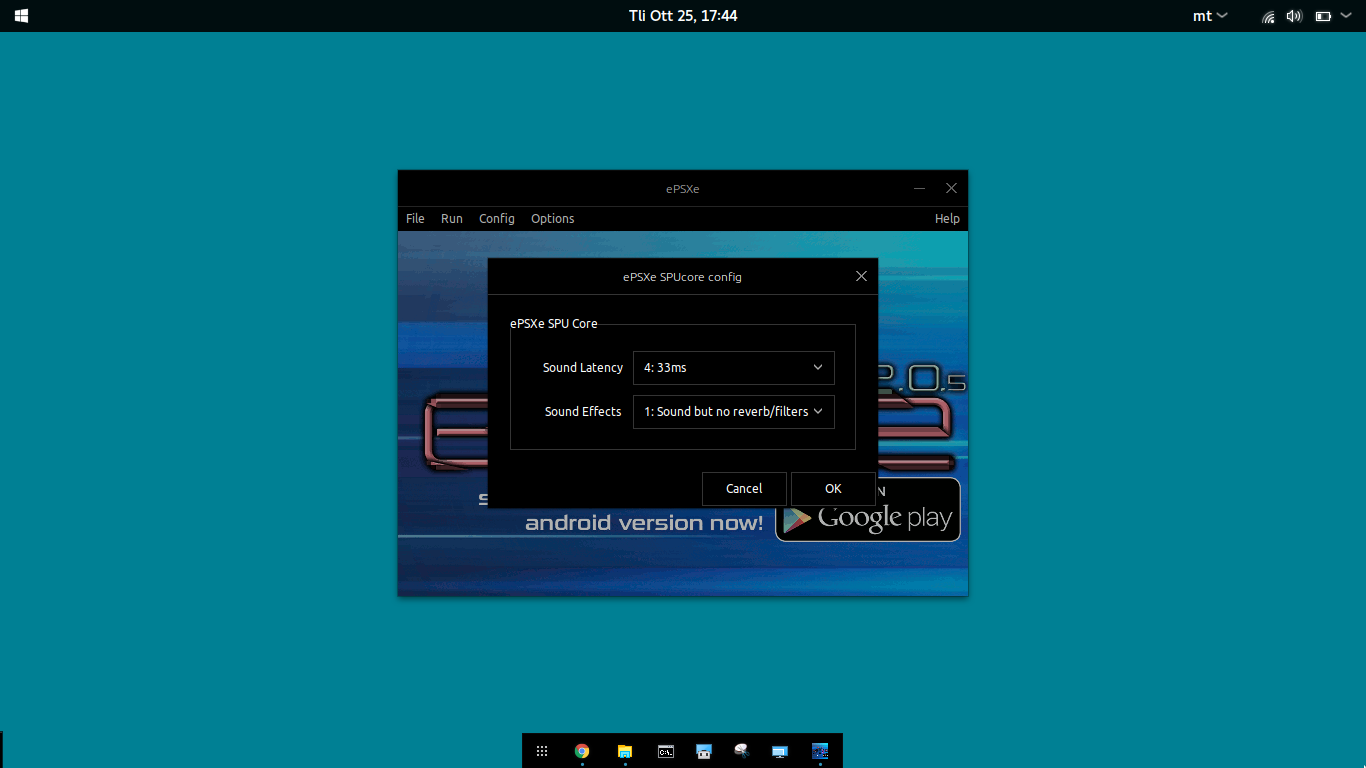Viewport: 1366px width, 768px height.
Task: Open Command Prompt from the dock
Action: tap(665, 751)
